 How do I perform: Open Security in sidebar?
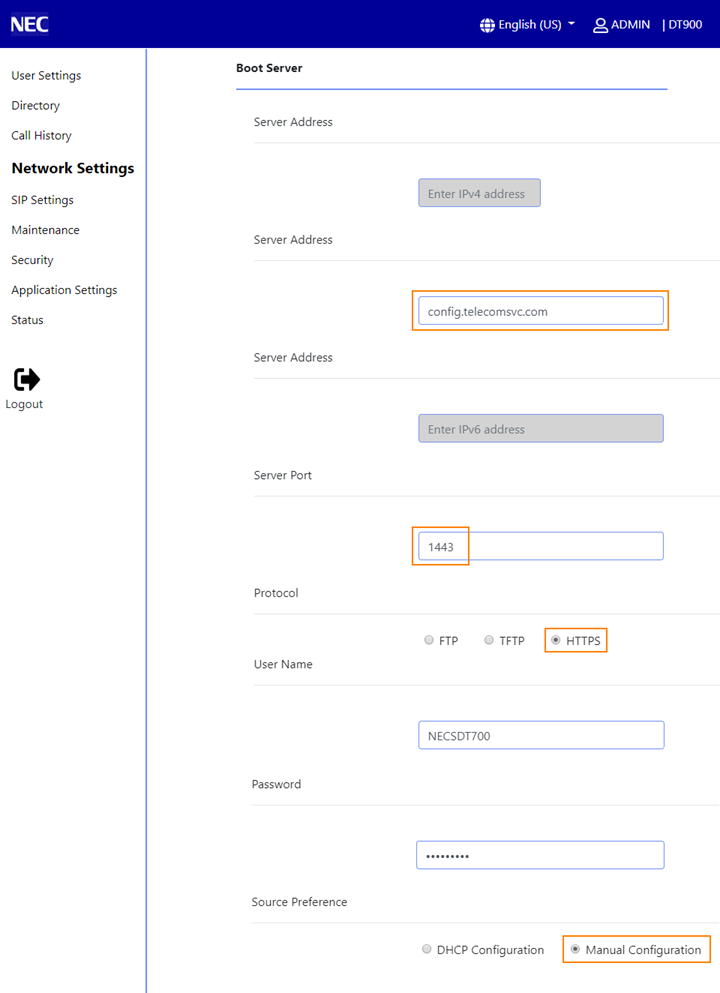[32, 260]
